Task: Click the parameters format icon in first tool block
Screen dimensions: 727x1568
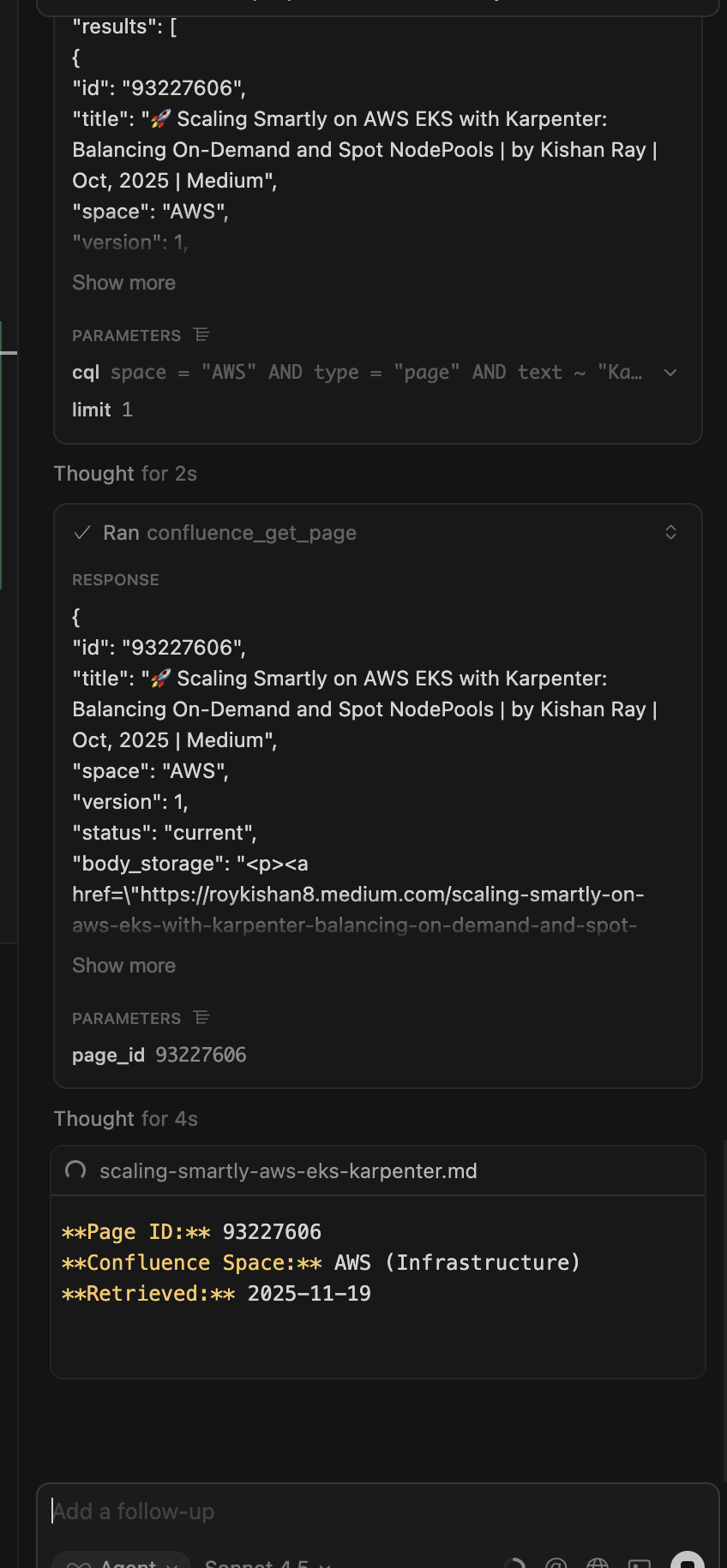Action: click(x=201, y=335)
